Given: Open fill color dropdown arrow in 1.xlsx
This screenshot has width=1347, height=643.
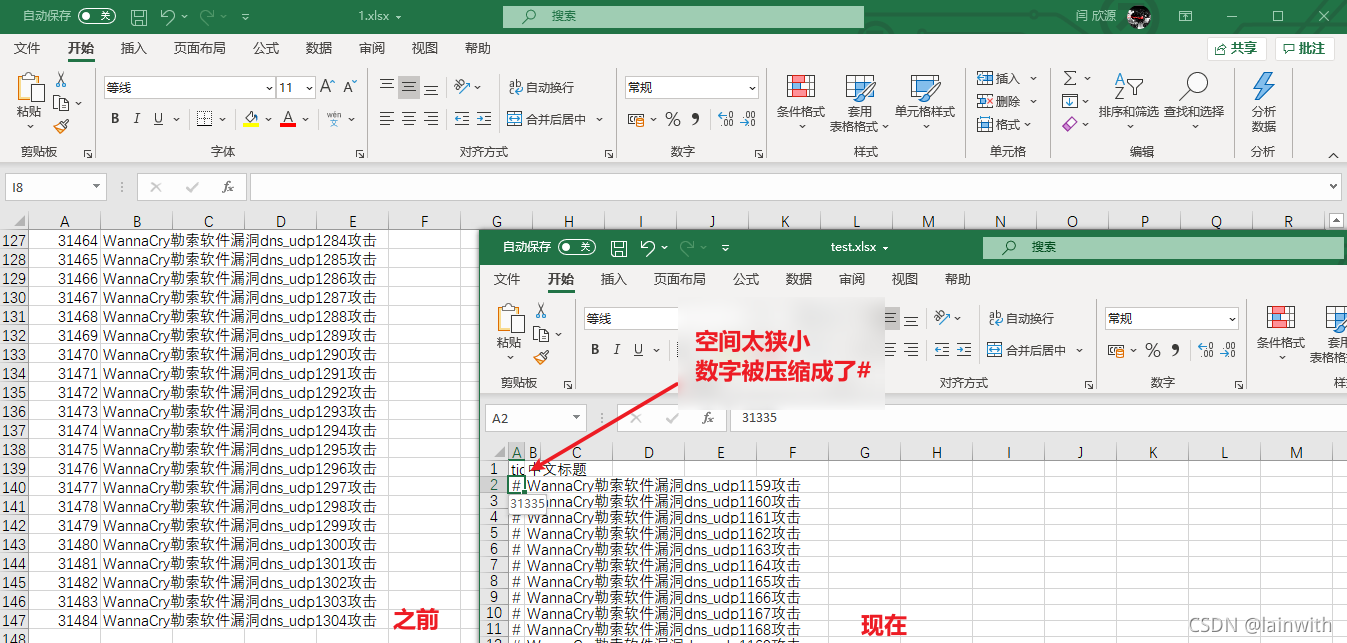Looking at the screenshot, I should pyautogui.click(x=269, y=120).
